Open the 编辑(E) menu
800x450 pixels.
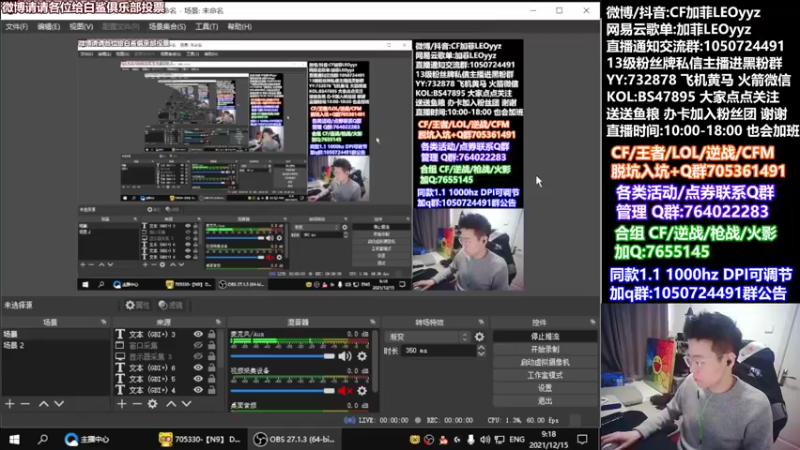click(48, 27)
